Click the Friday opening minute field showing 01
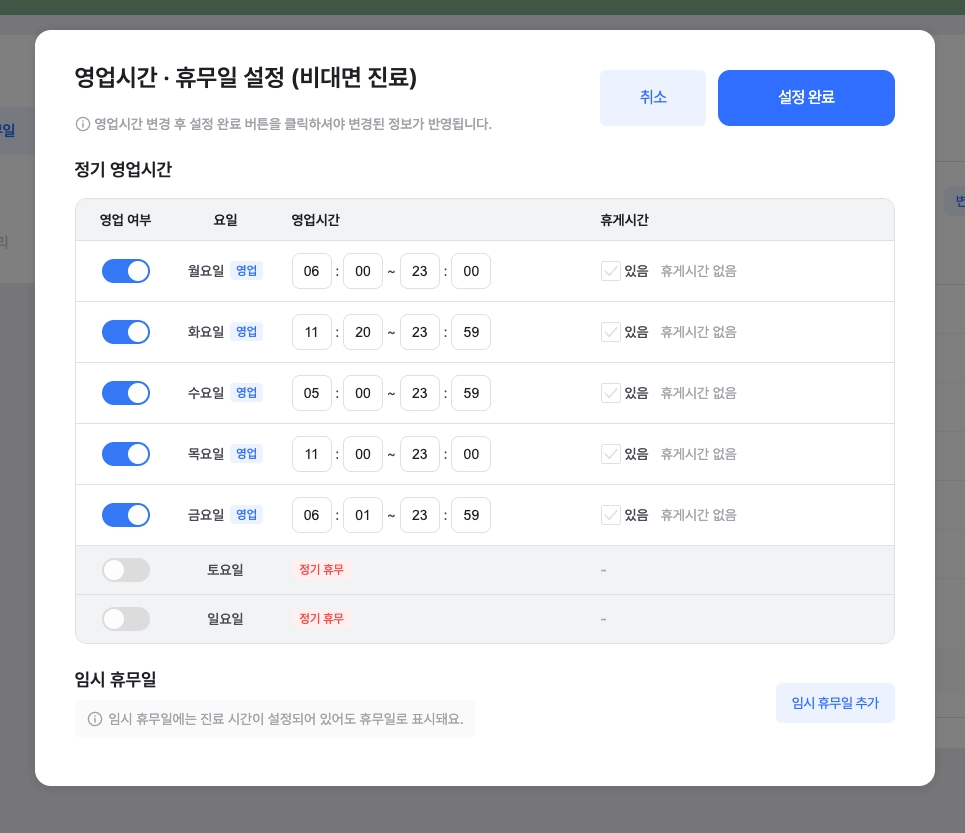Image resolution: width=965 pixels, height=833 pixels. point(363,515)
